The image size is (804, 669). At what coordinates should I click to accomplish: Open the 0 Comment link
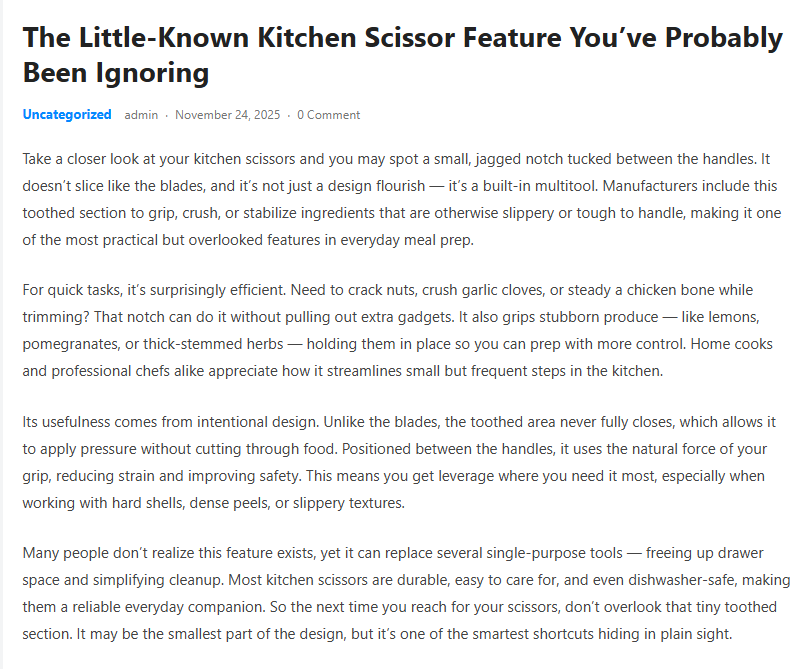click(328, 115)
